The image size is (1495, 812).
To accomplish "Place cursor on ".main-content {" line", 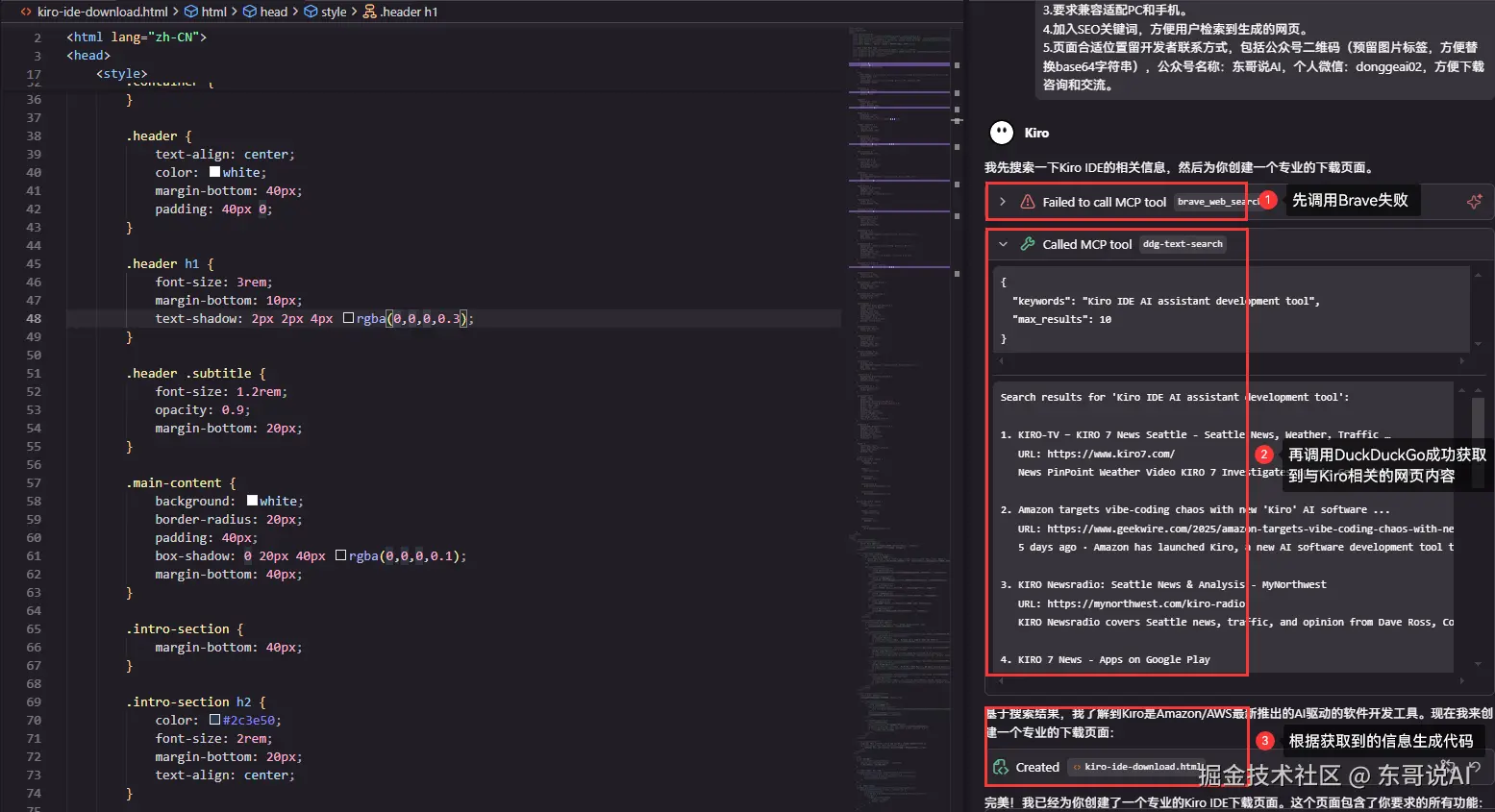I will point(181,482).
